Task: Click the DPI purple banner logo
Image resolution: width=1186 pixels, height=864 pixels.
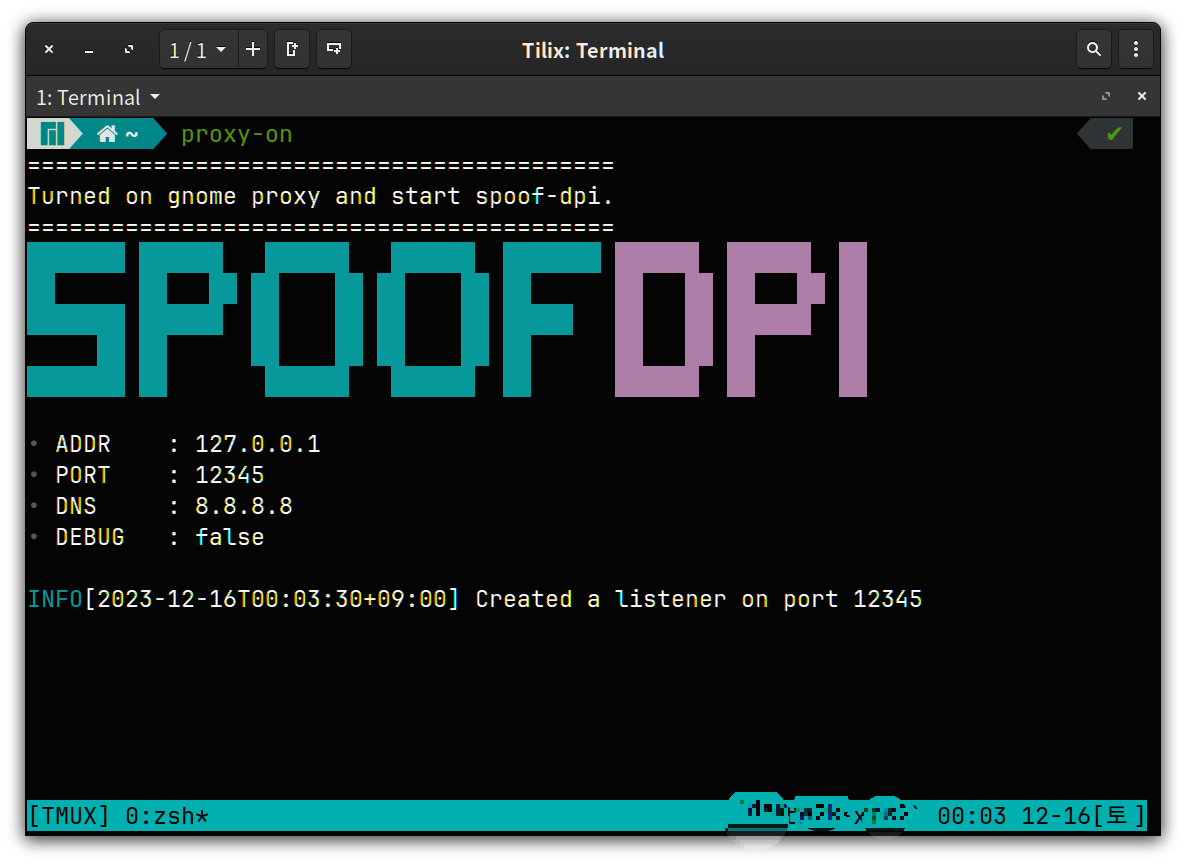Action: tap(741, 319)
